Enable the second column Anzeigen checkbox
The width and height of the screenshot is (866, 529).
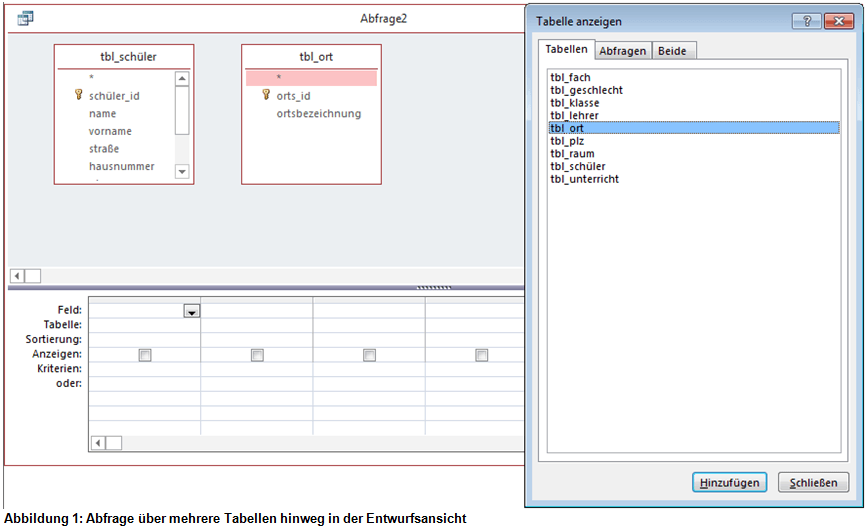pyautogui.click(x=257, y=355)
